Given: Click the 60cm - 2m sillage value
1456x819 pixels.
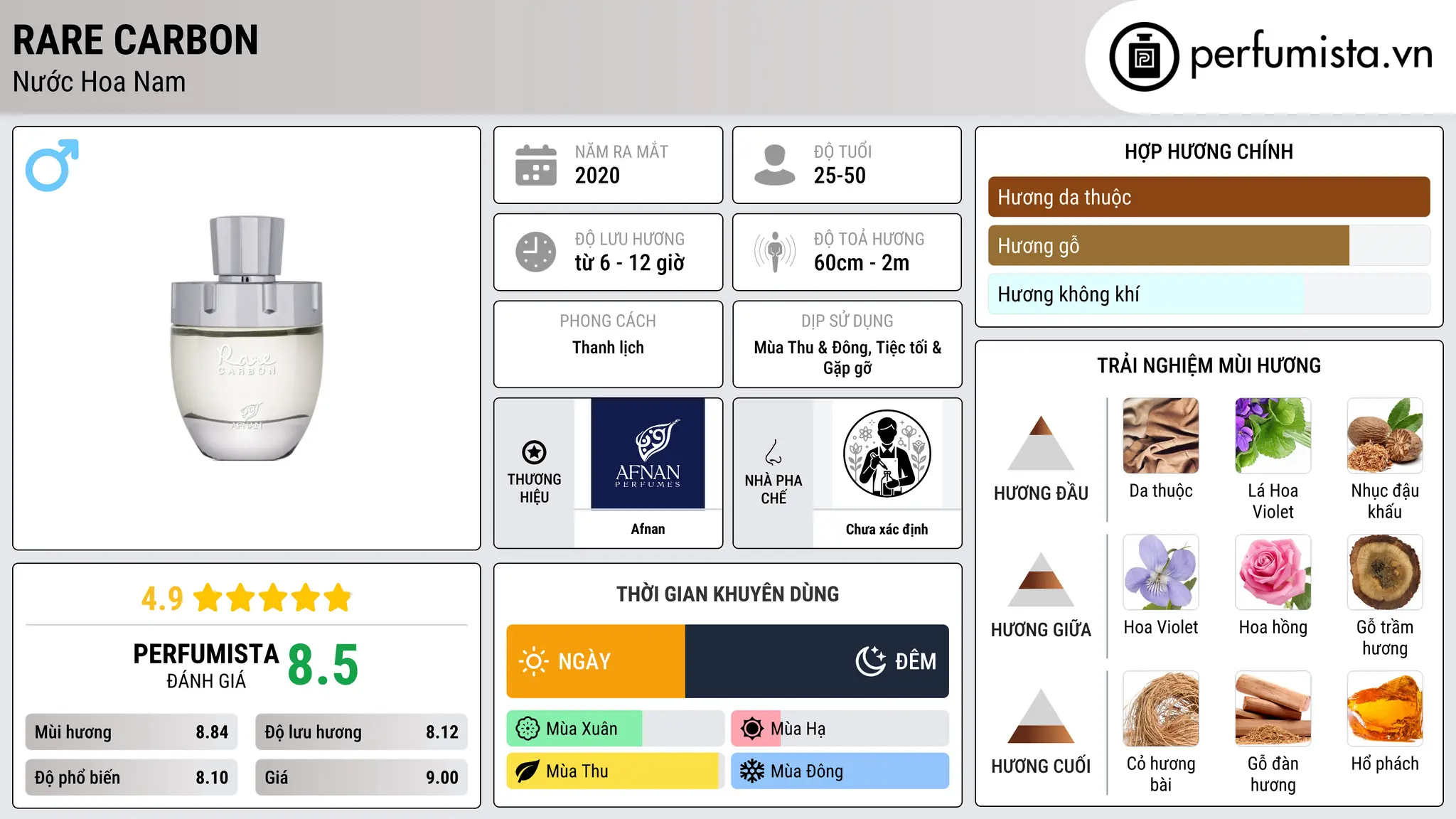Looking at the screenshot, I should (862, 263).
